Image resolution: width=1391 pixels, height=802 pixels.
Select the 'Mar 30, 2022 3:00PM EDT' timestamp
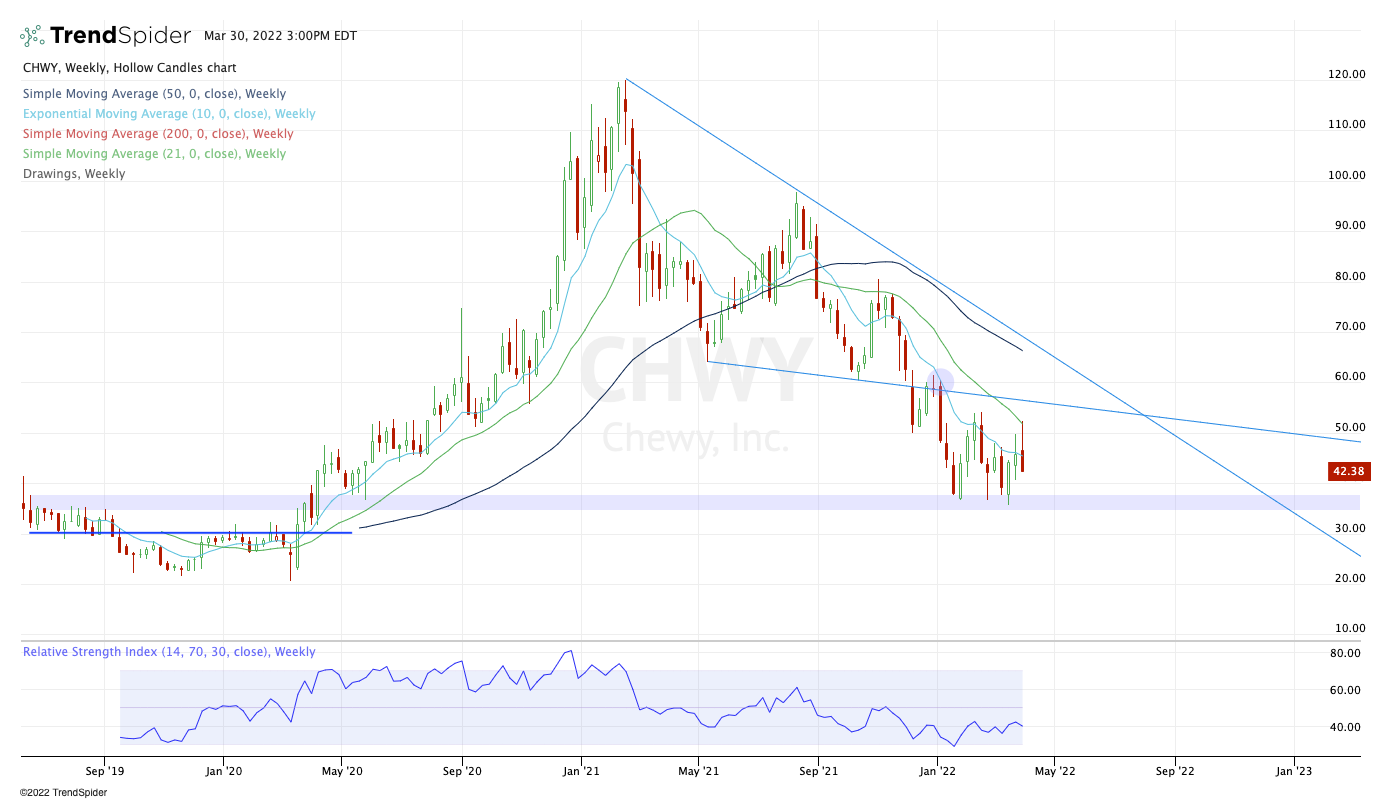280,36
